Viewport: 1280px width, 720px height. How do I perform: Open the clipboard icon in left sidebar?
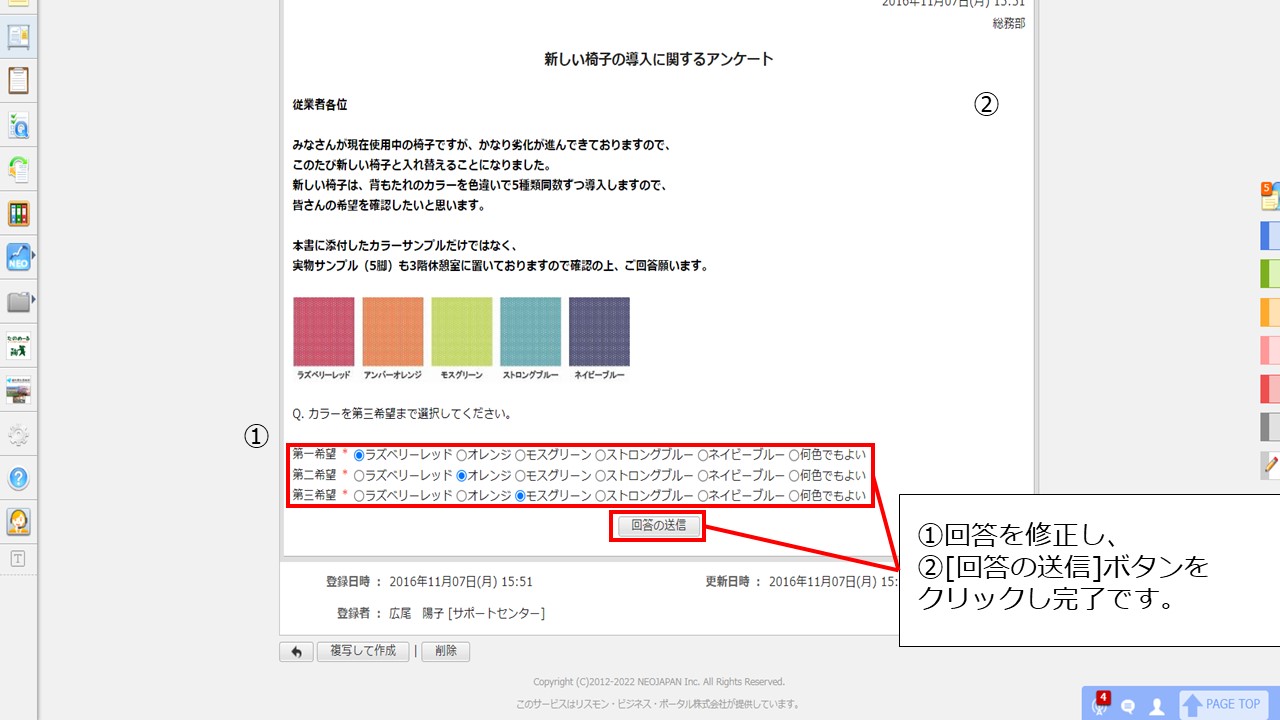18,81
